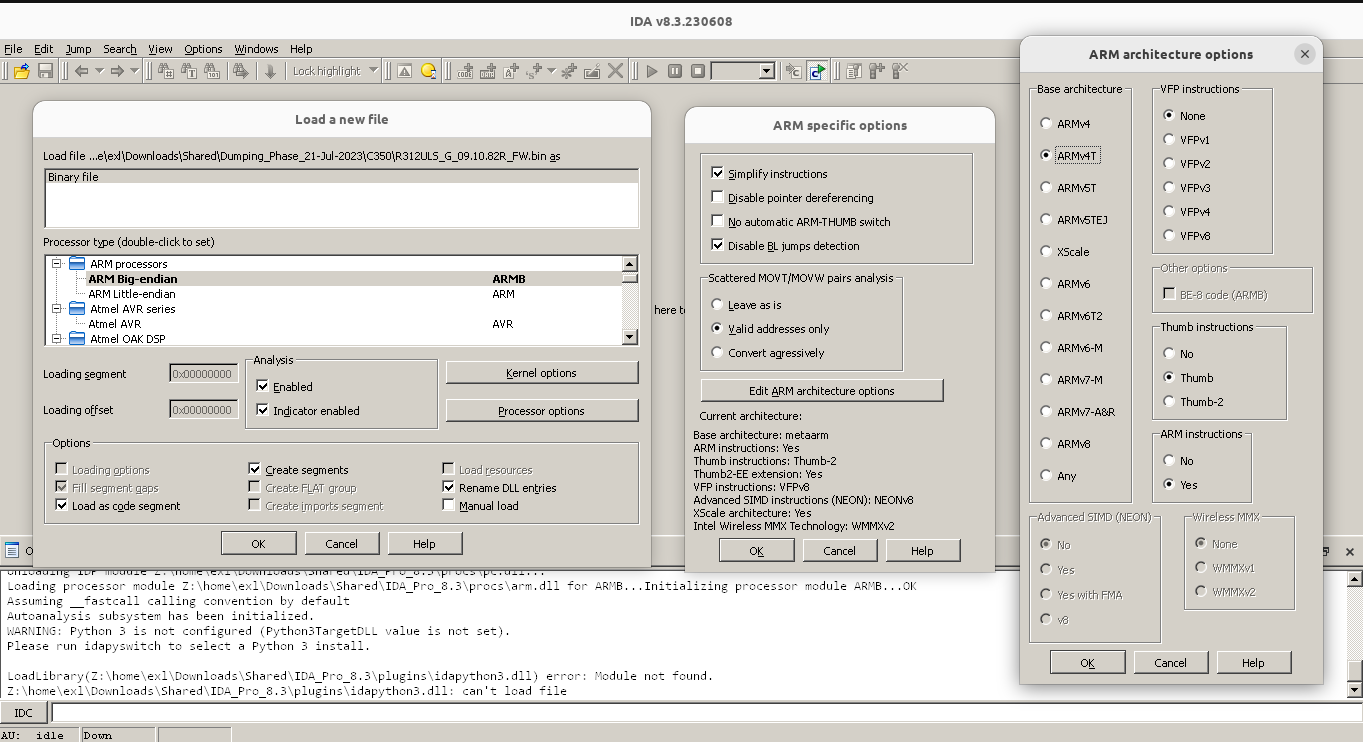Viewport: 1363px width, 742px height.
Task: Click the asterisk plus array icon
Action: coord(569,71)
